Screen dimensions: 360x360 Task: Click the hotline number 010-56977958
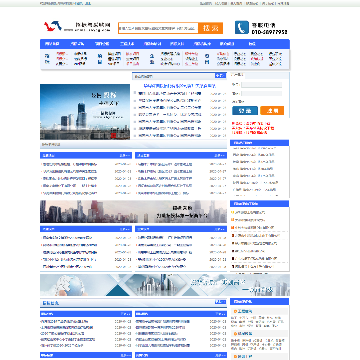269,32
